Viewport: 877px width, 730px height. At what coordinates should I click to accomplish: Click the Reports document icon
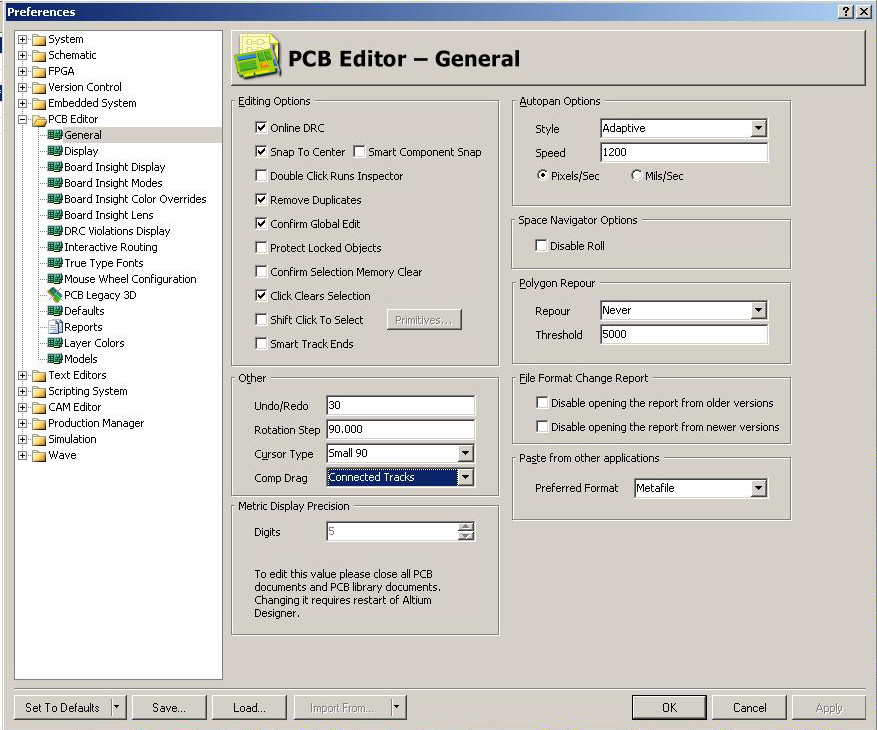55,327
